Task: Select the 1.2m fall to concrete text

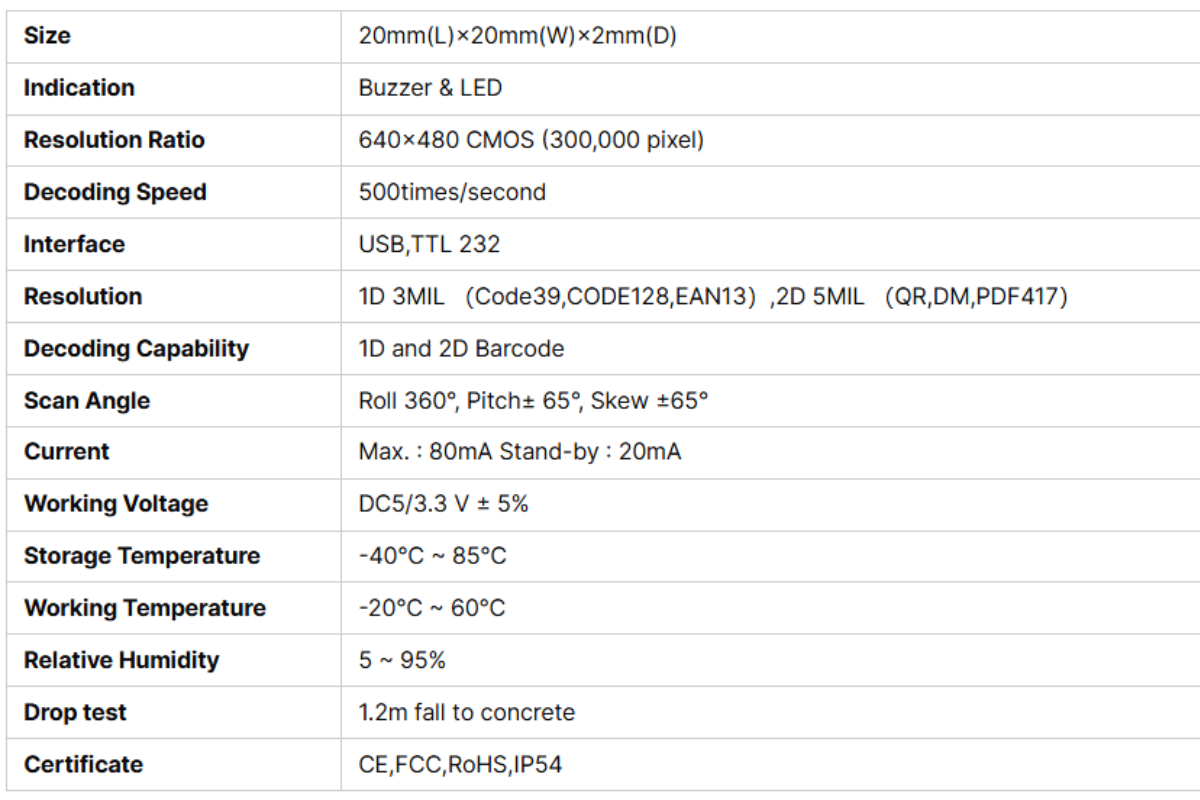Action: pyautogui.click(x=467, y=713)
